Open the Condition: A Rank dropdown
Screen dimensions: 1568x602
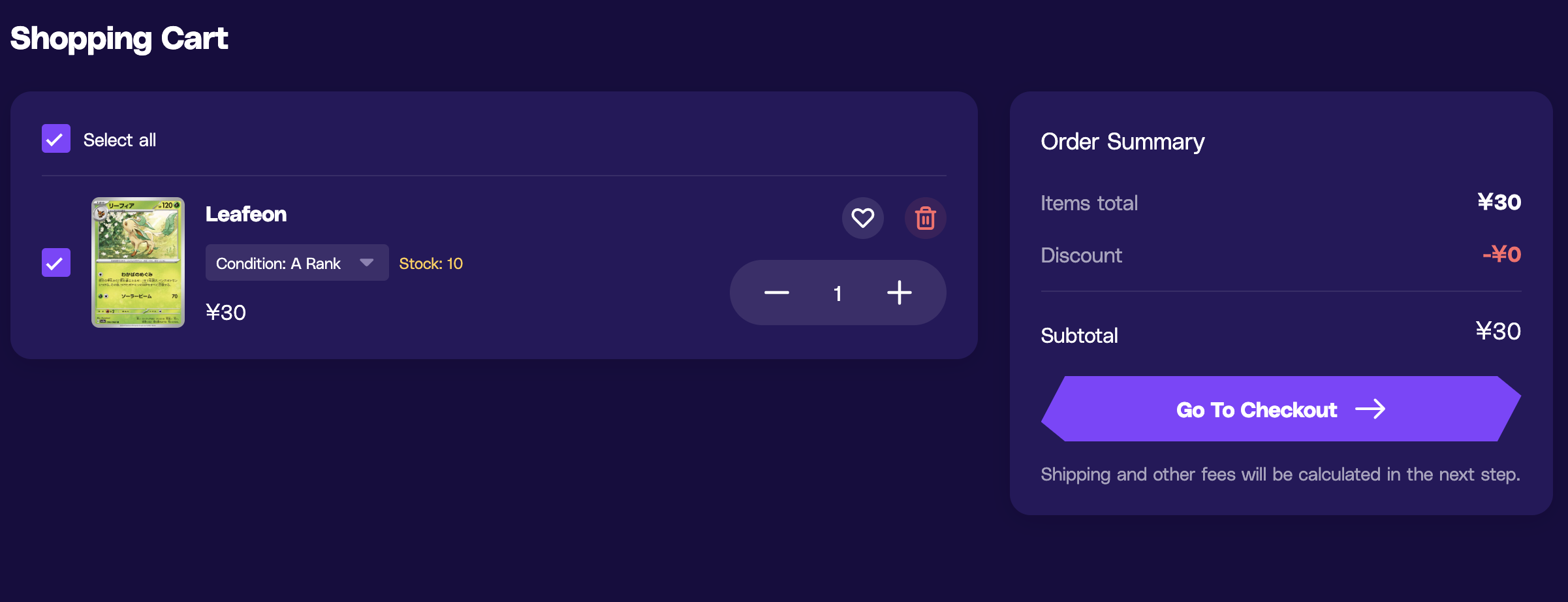click(297, 262)
